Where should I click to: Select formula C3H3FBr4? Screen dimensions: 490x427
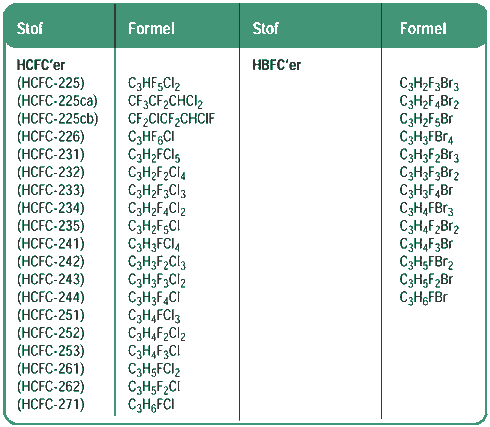426,137
